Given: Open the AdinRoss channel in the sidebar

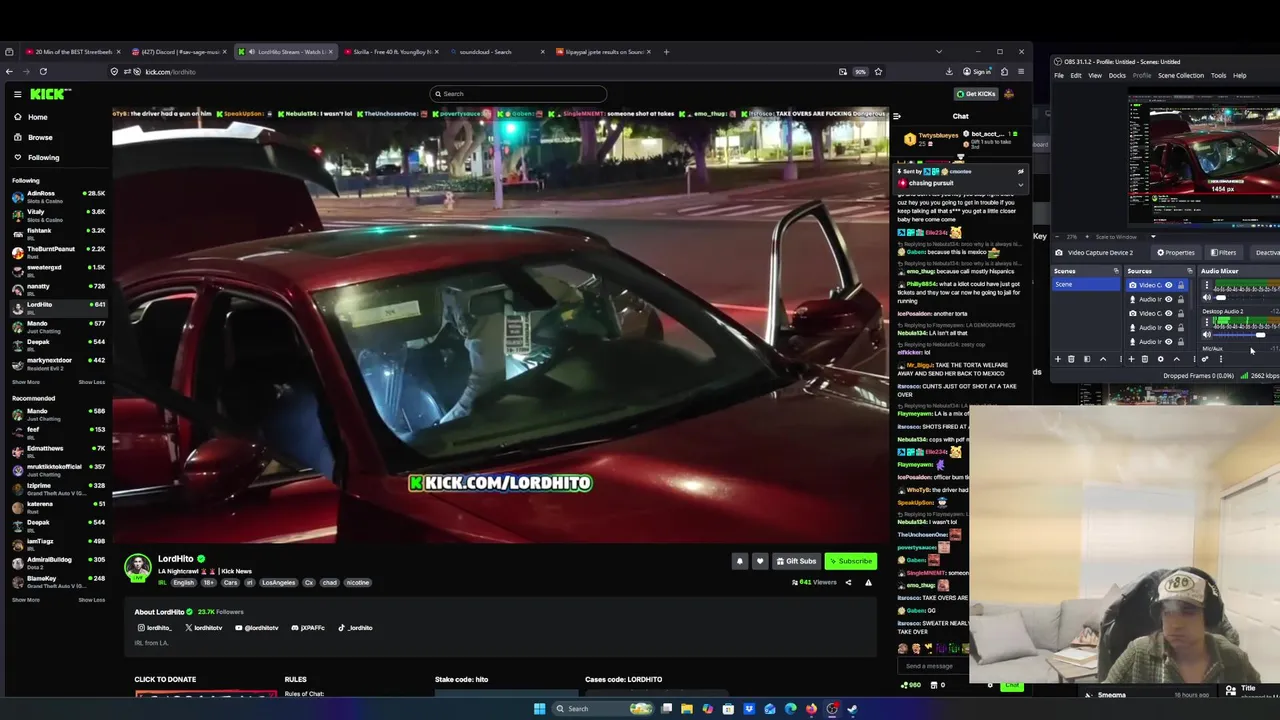Looking at the screenshot, I should [58, 195].
